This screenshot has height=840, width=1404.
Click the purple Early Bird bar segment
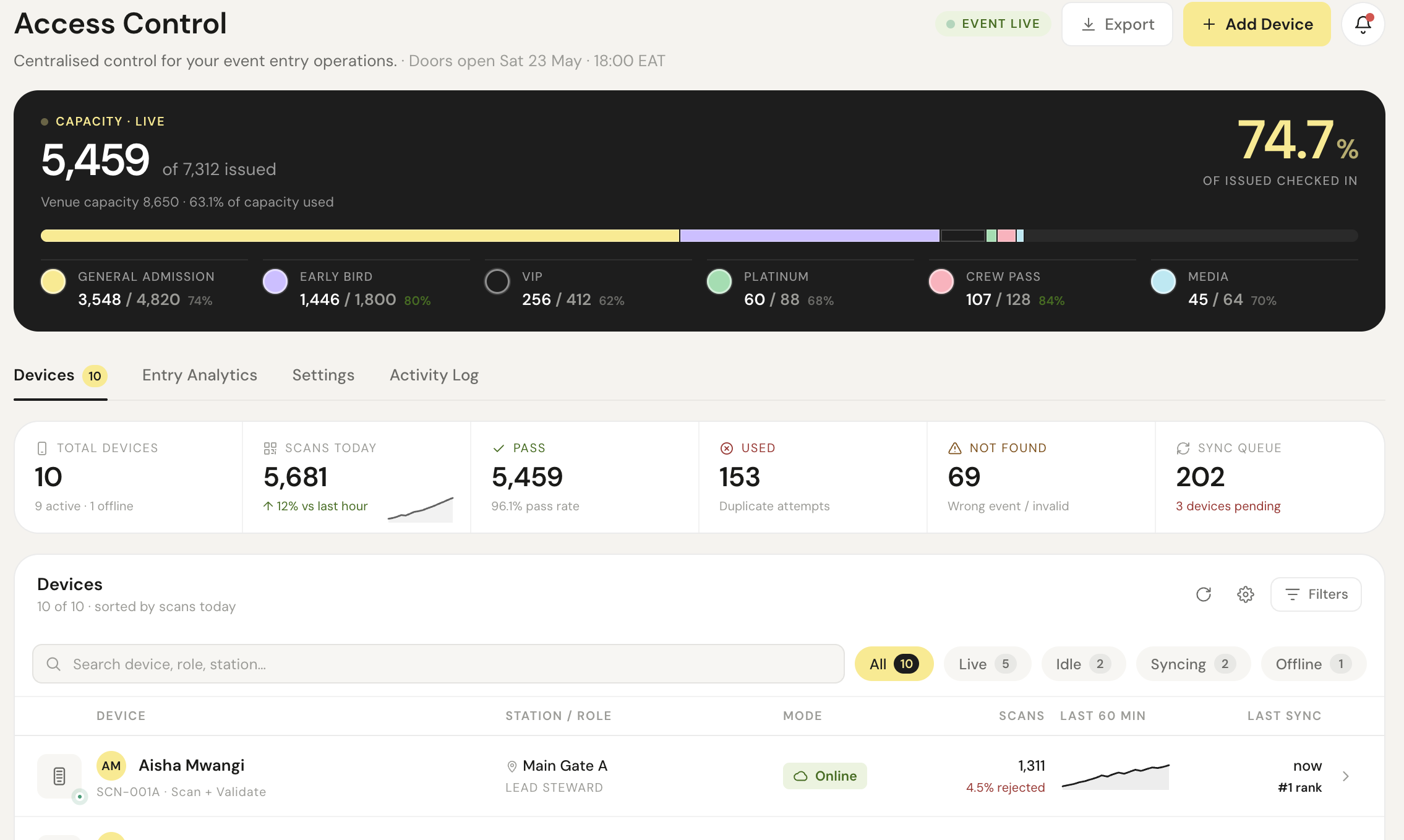pyautogui.click(x=810, y=236)
